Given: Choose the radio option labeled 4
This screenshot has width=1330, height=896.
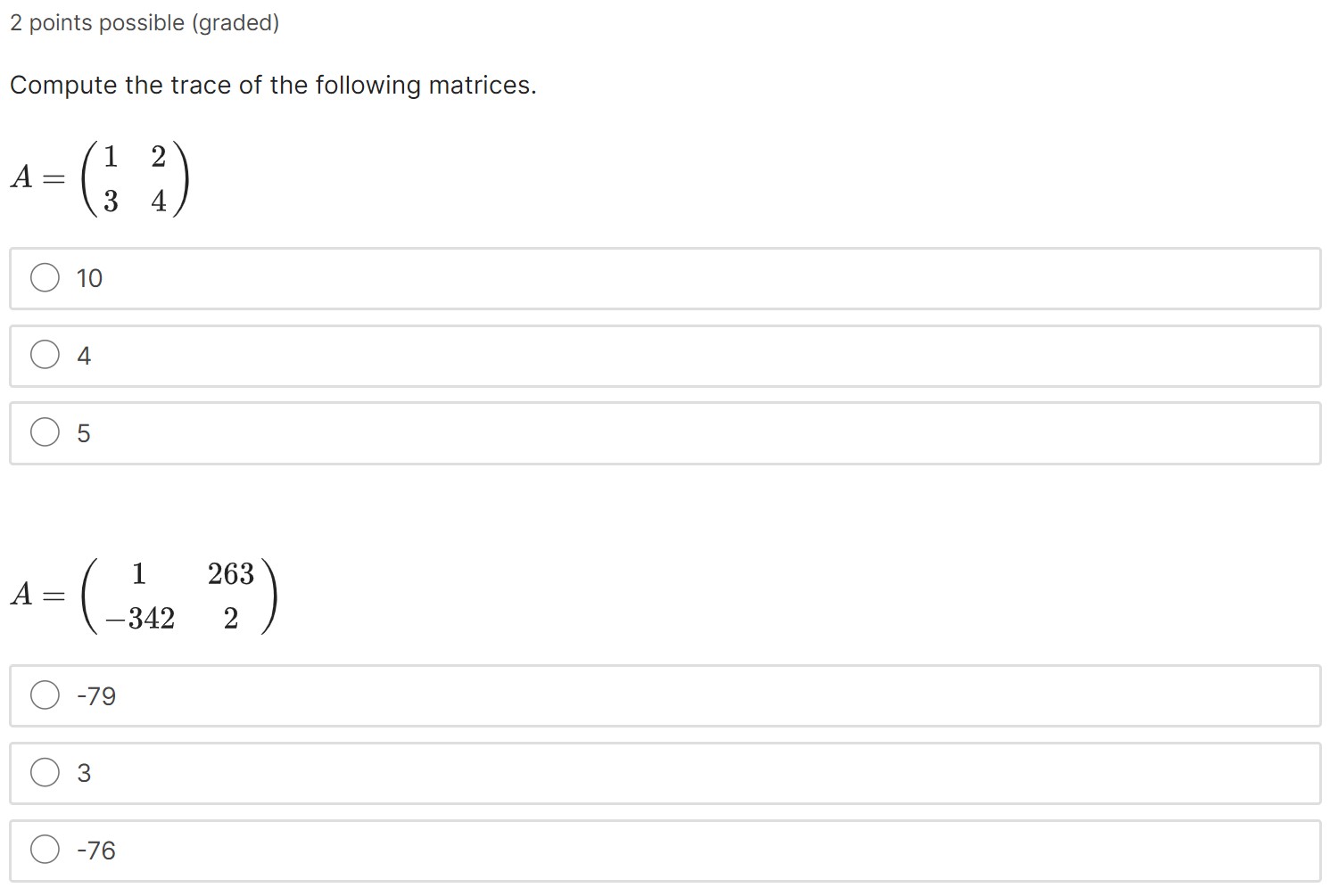Looking at the screenshot, I should [x=45, y=355].
